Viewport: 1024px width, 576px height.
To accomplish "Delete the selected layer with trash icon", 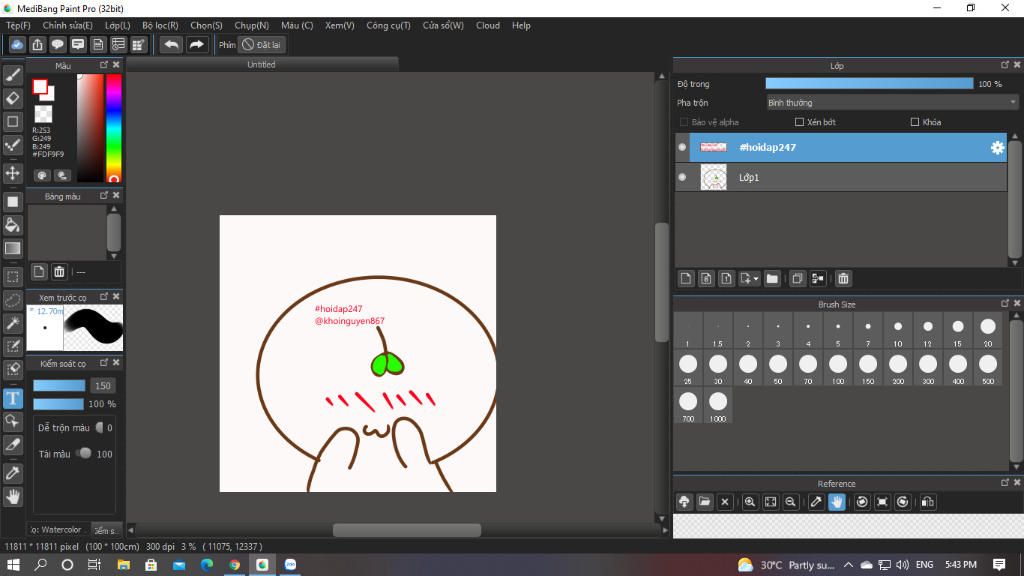I will [843, 279].
